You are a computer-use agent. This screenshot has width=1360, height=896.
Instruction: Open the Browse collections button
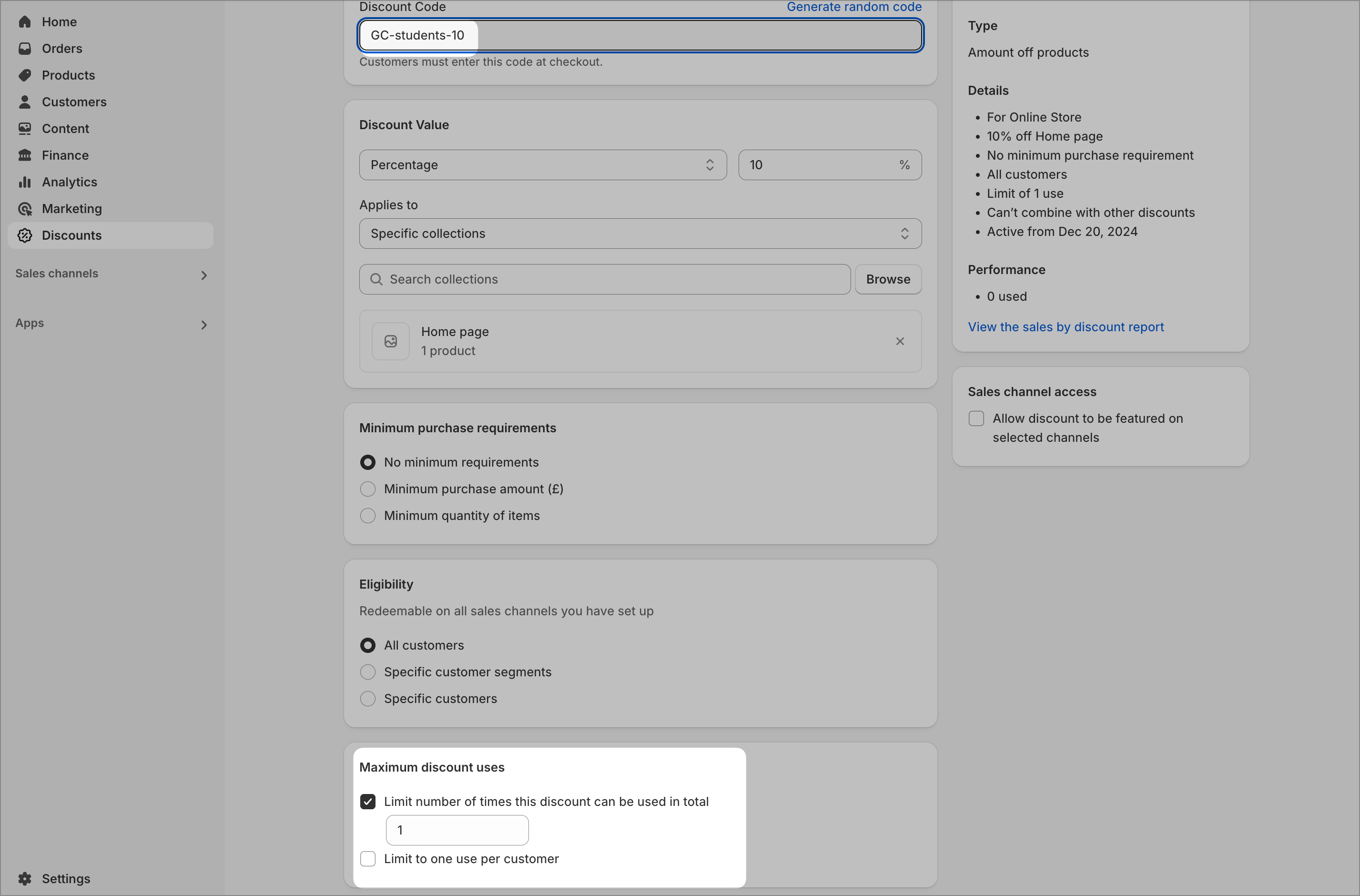pyautogui.click(x=887, y=279)
